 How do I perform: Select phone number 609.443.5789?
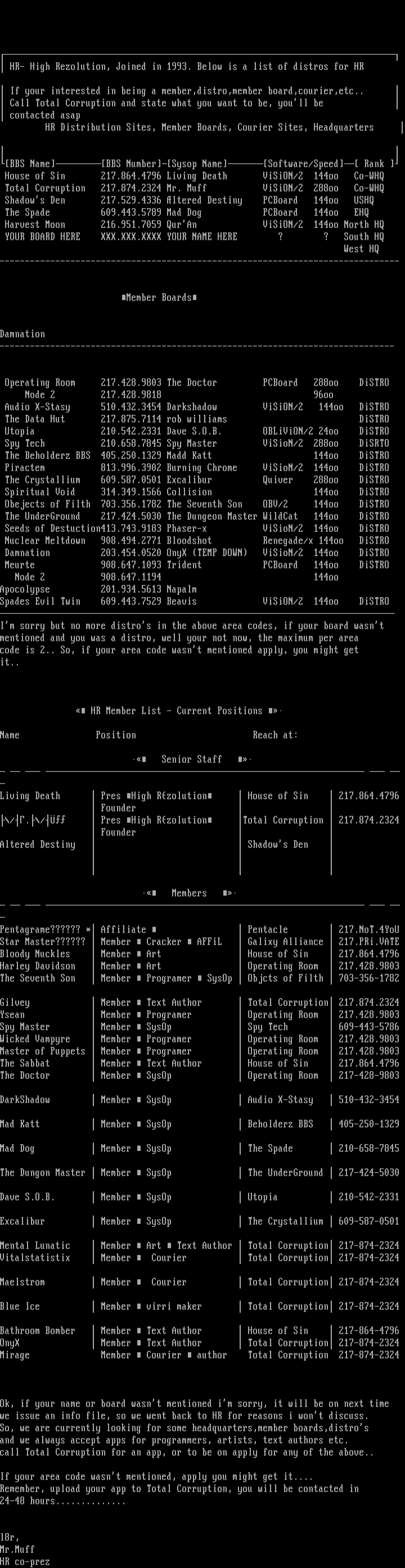click(x=130, y=212)
